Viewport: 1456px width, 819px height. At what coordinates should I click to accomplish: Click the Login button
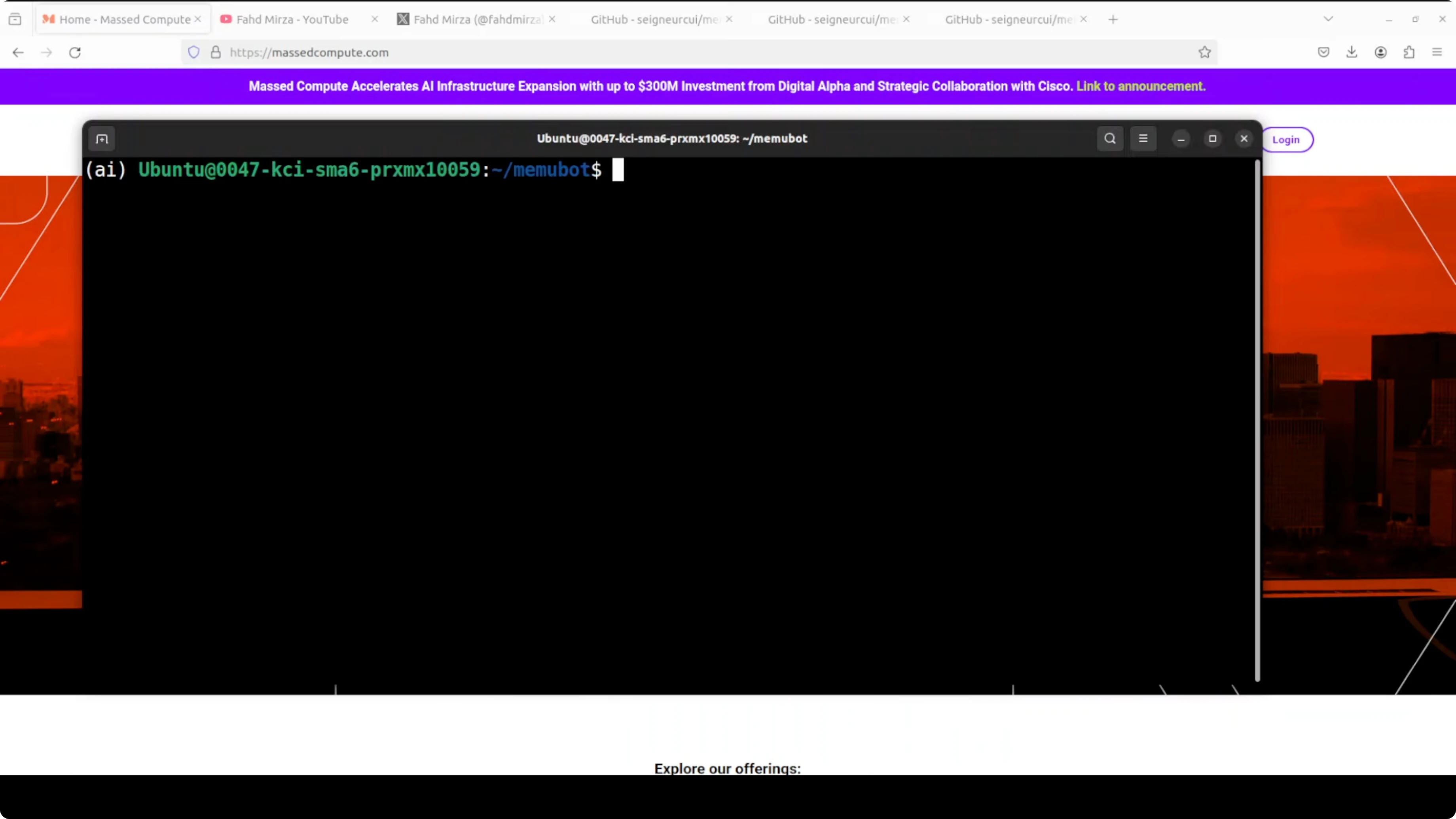point(1287,140)
